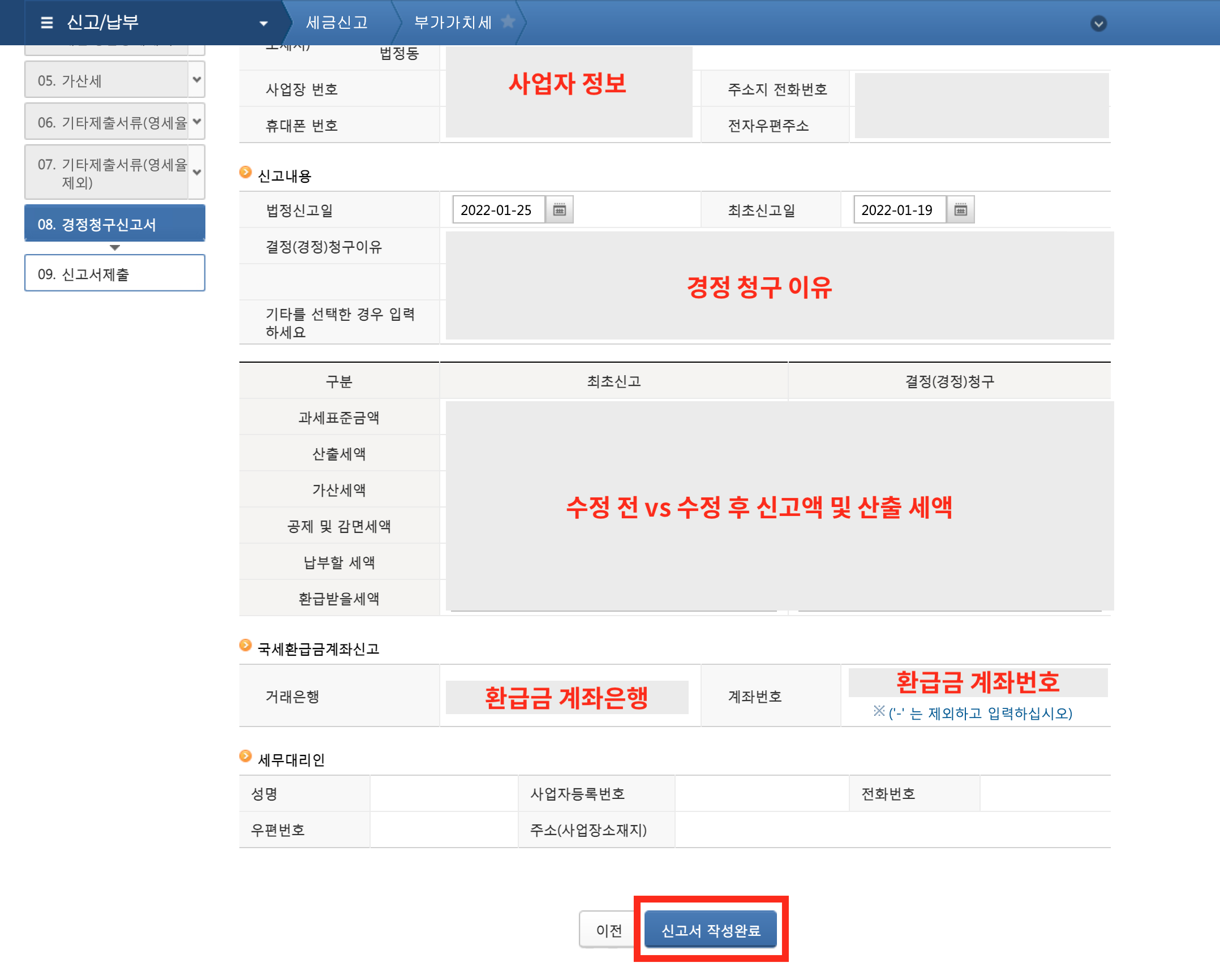
Task: Click the 환급받을세액 row label
Action: coord(339,599)
